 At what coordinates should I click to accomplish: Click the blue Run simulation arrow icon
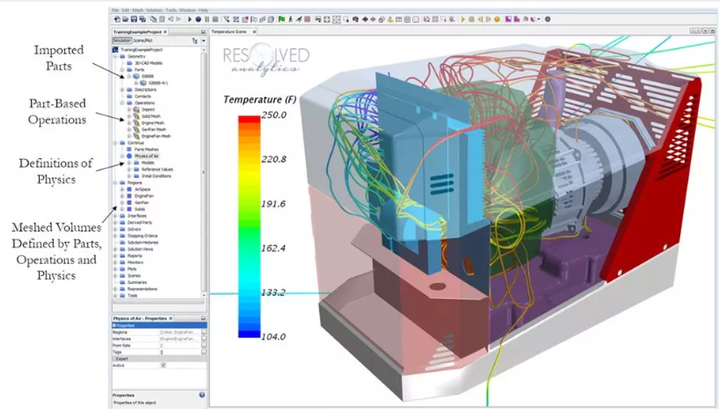pyautogui.click(x=190, y=19)
